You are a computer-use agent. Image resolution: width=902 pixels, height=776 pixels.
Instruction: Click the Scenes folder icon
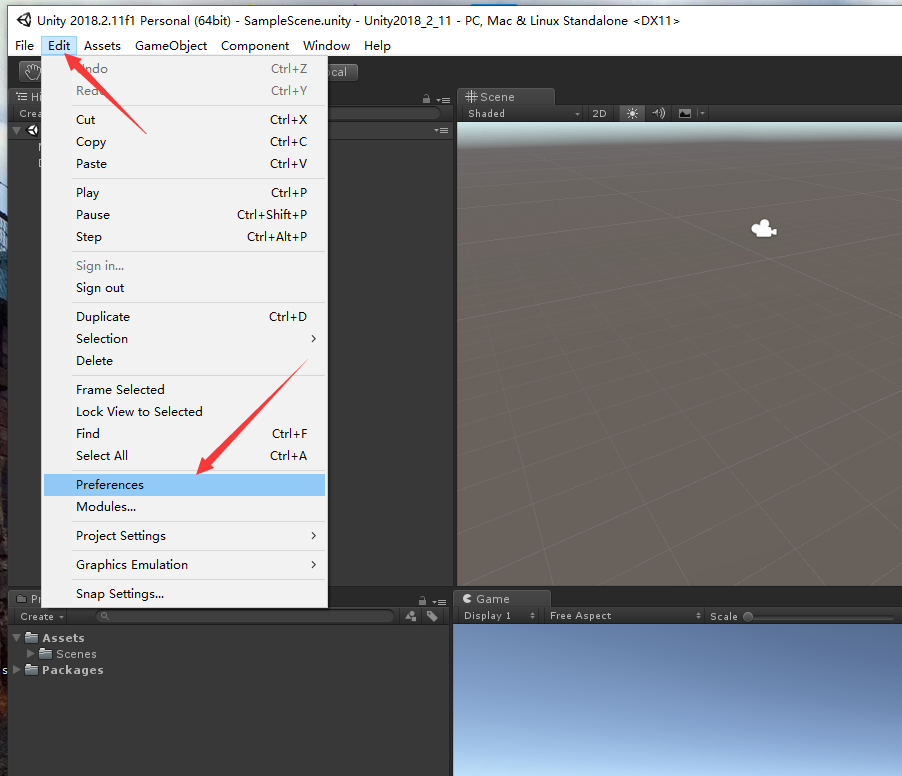point(45,653)
